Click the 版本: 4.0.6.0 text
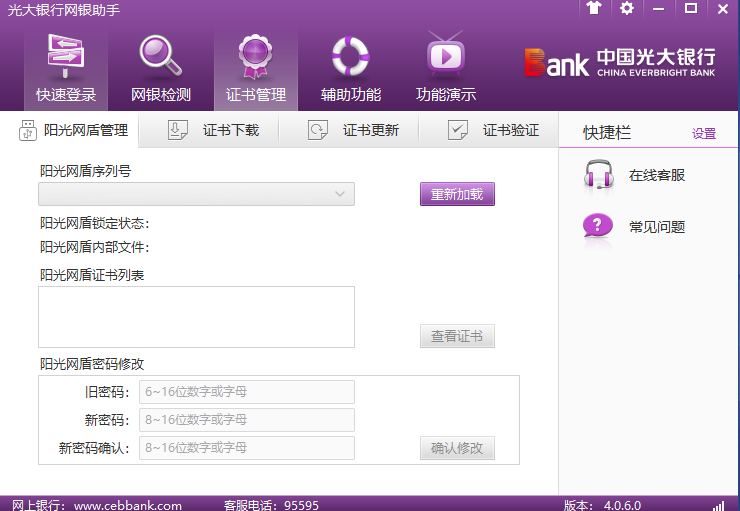This screenshot has width=740, height=511. [x=602, y=505]
